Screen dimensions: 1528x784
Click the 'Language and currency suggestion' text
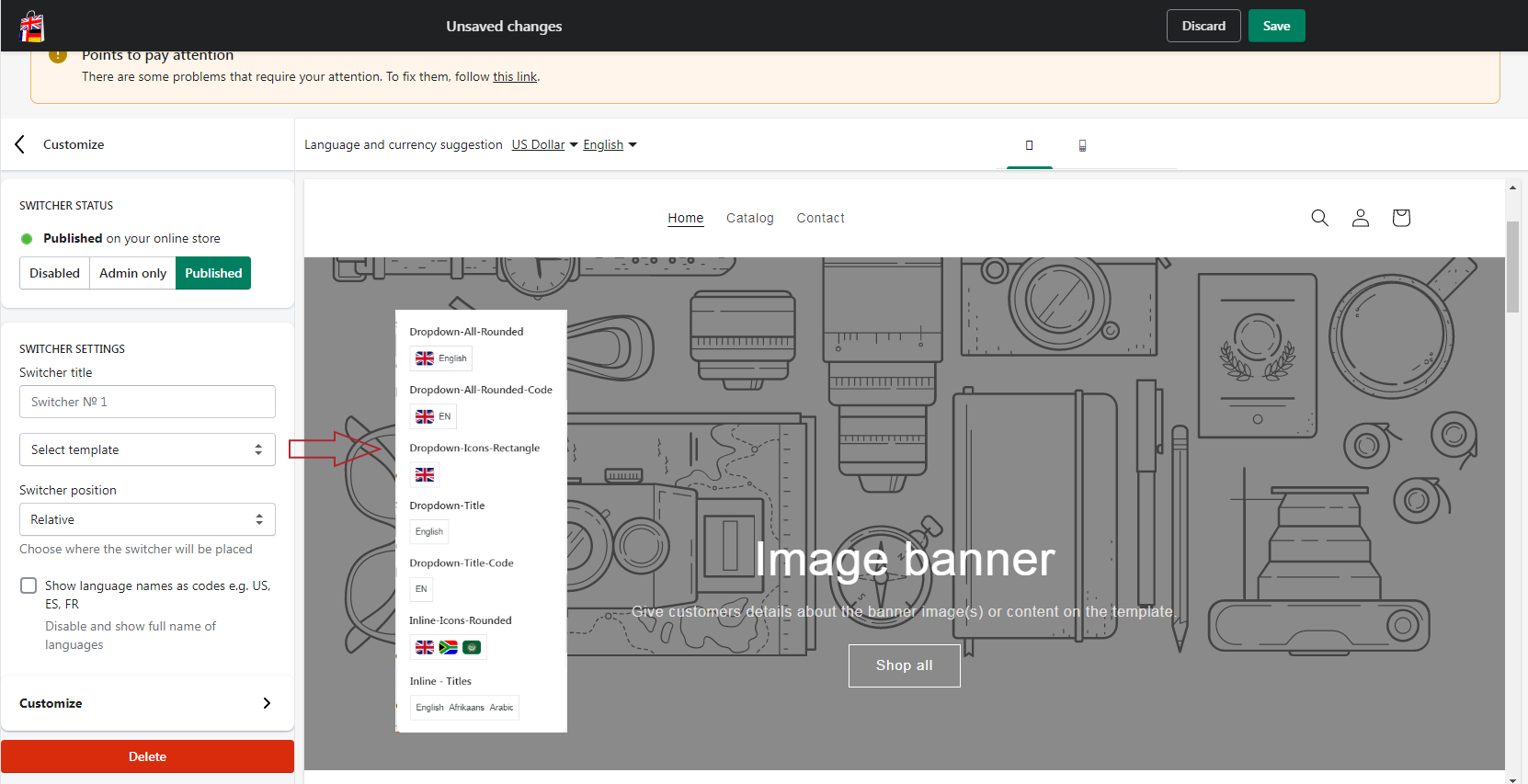(x=404, y=144)
